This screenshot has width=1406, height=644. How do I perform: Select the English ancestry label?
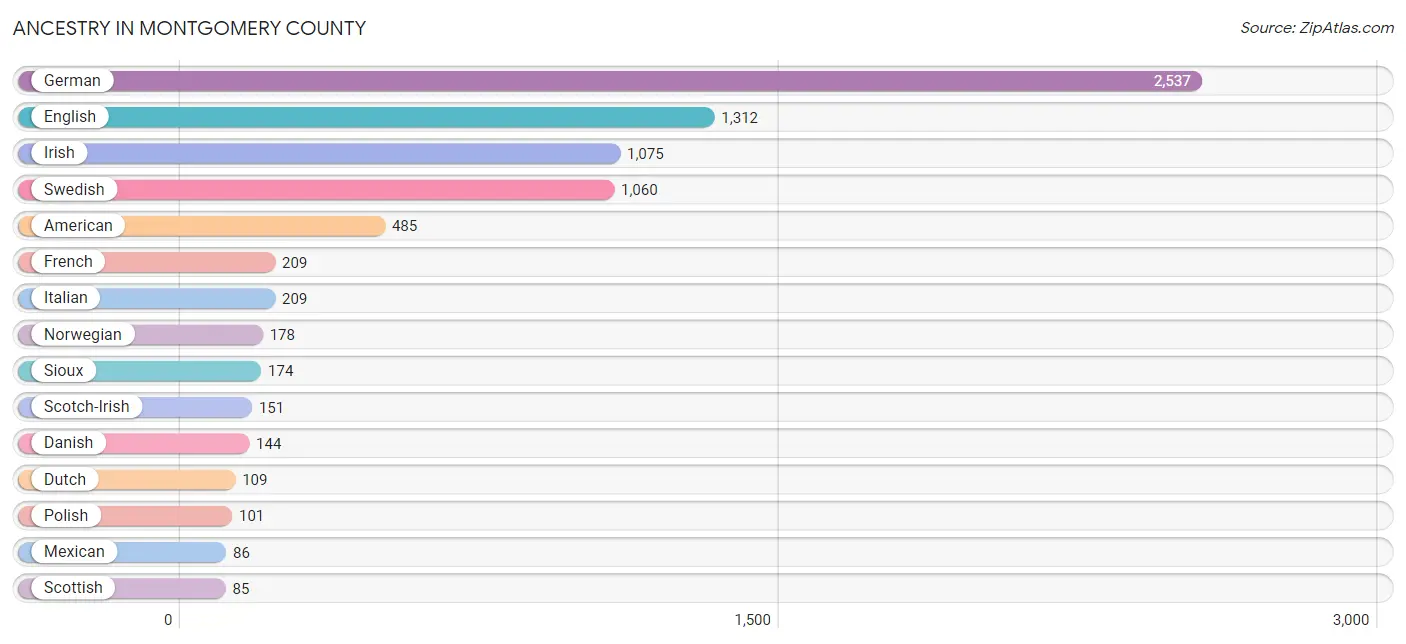(70, 117)
